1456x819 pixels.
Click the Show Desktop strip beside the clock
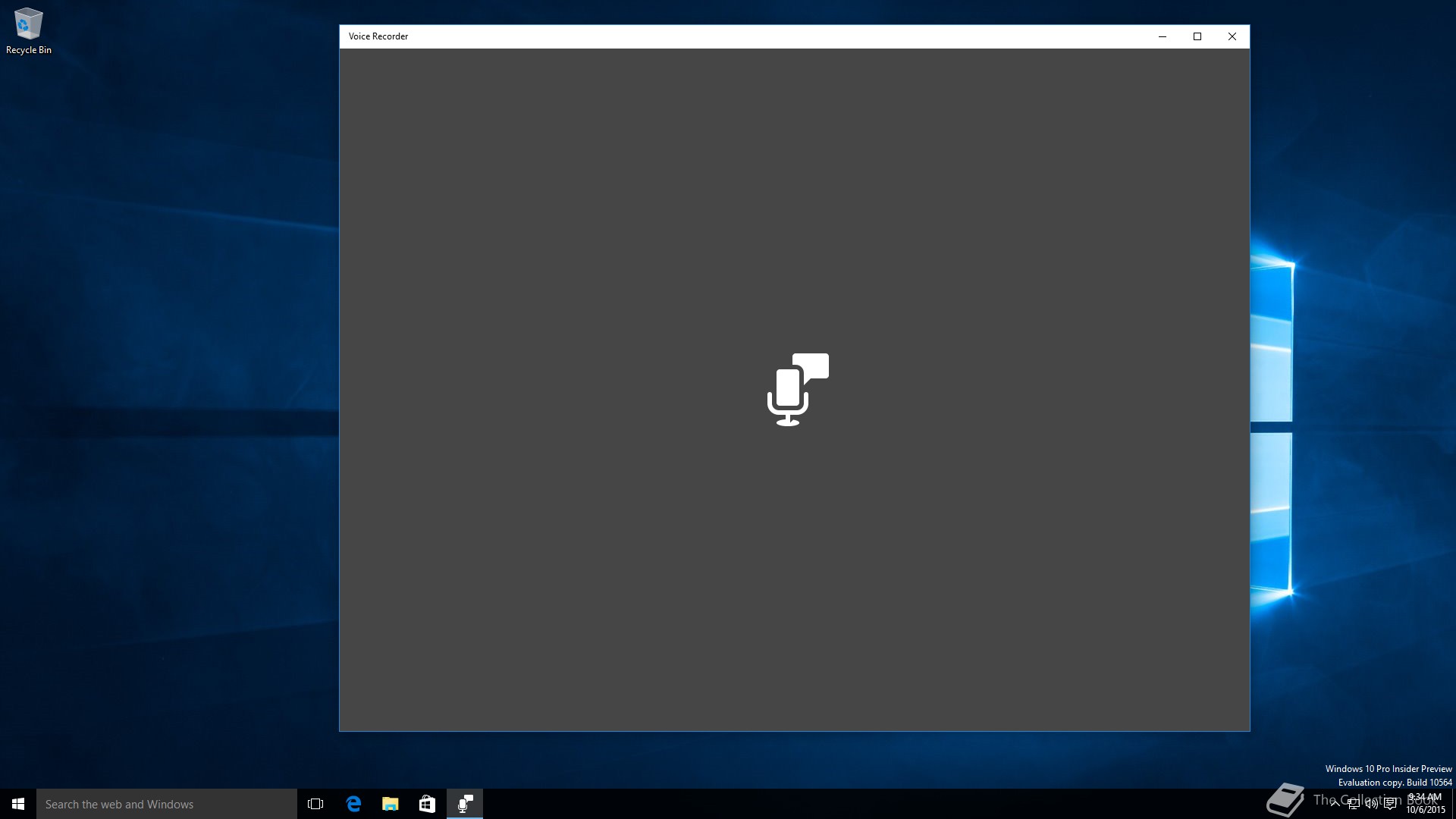(x=1453, y=804)
